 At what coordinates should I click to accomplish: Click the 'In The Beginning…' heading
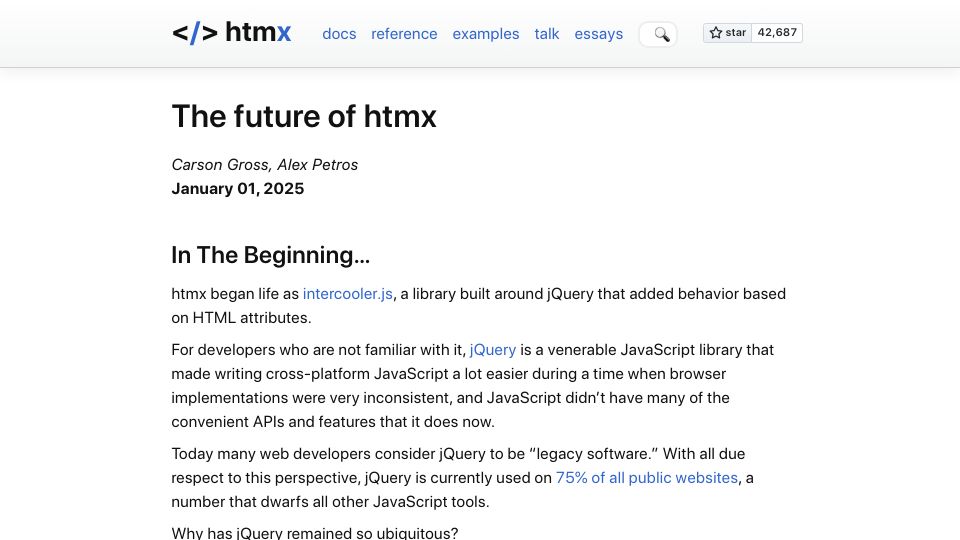[x=271, y=255]
